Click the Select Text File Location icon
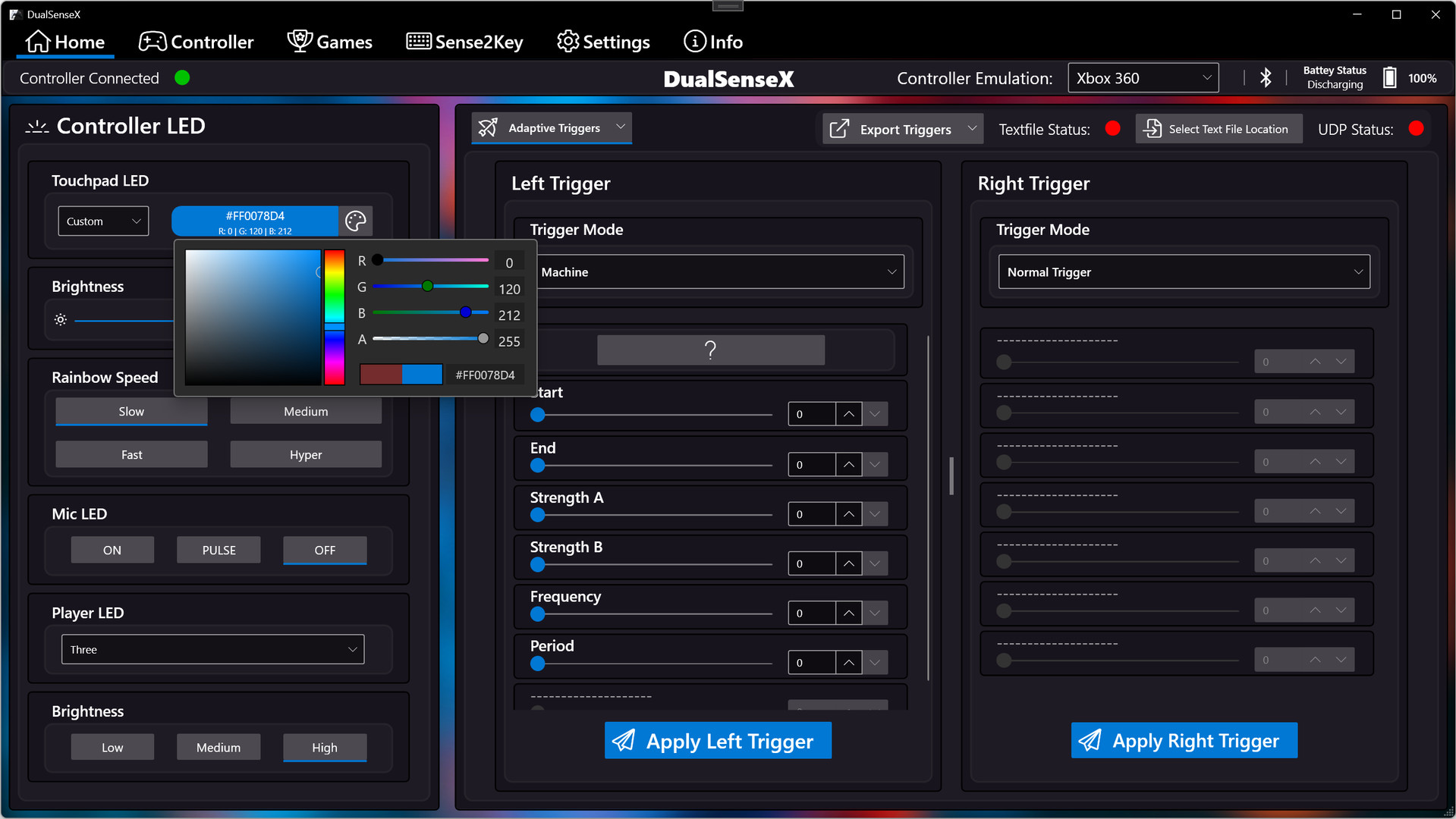The width and height of the screenshot is (1456, 819). point(1153,129)
